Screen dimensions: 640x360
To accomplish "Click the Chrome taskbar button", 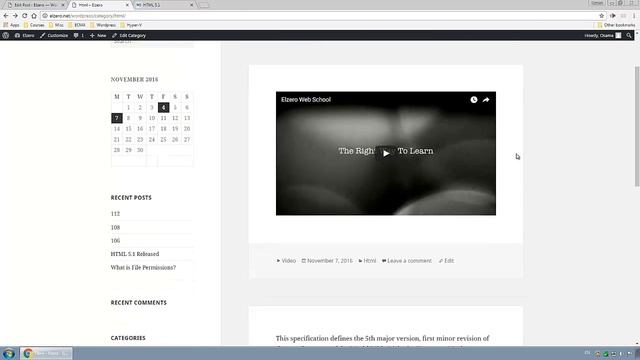I will coord(46,353).
